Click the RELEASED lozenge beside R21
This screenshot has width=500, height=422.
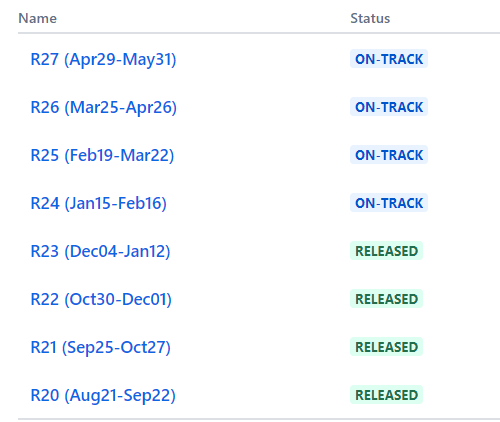pos(386,347)
